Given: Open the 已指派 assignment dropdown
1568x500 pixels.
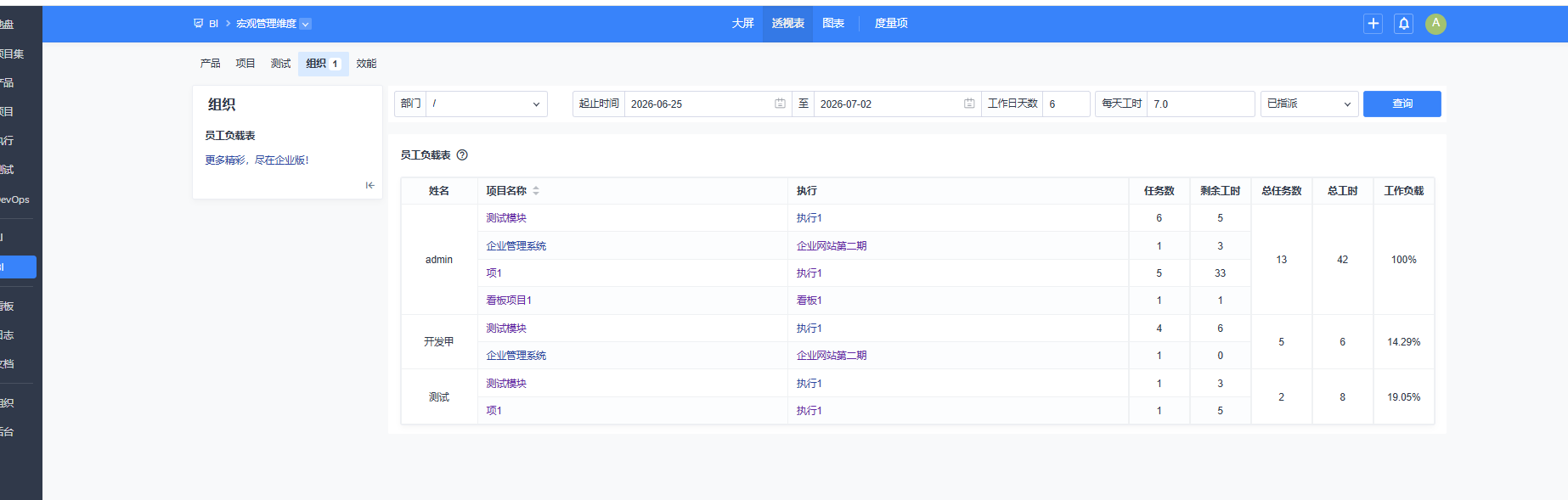Looking at the screenshot, I should click(1309, 104).
